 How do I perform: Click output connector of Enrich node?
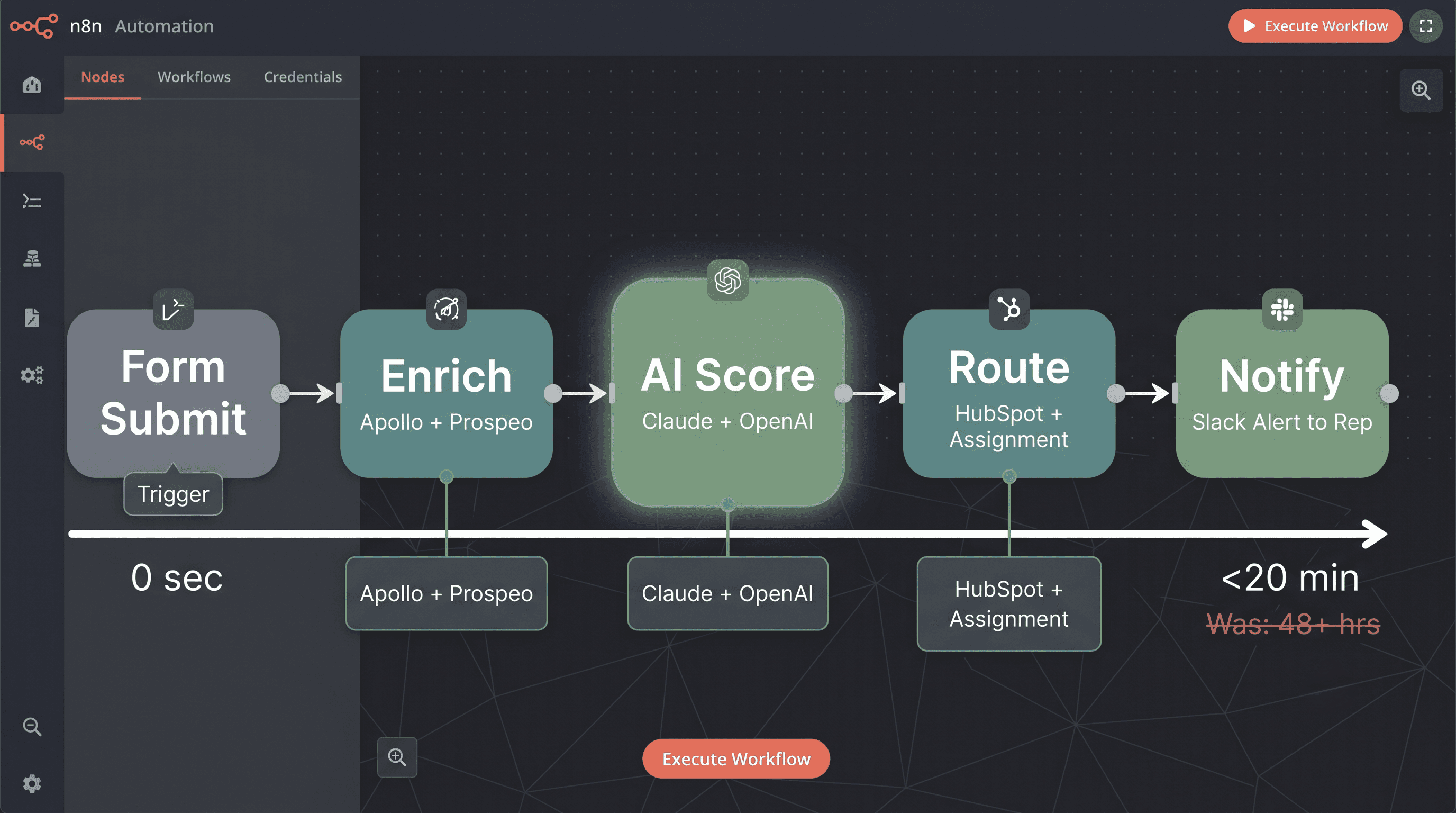tap(553, 393)
